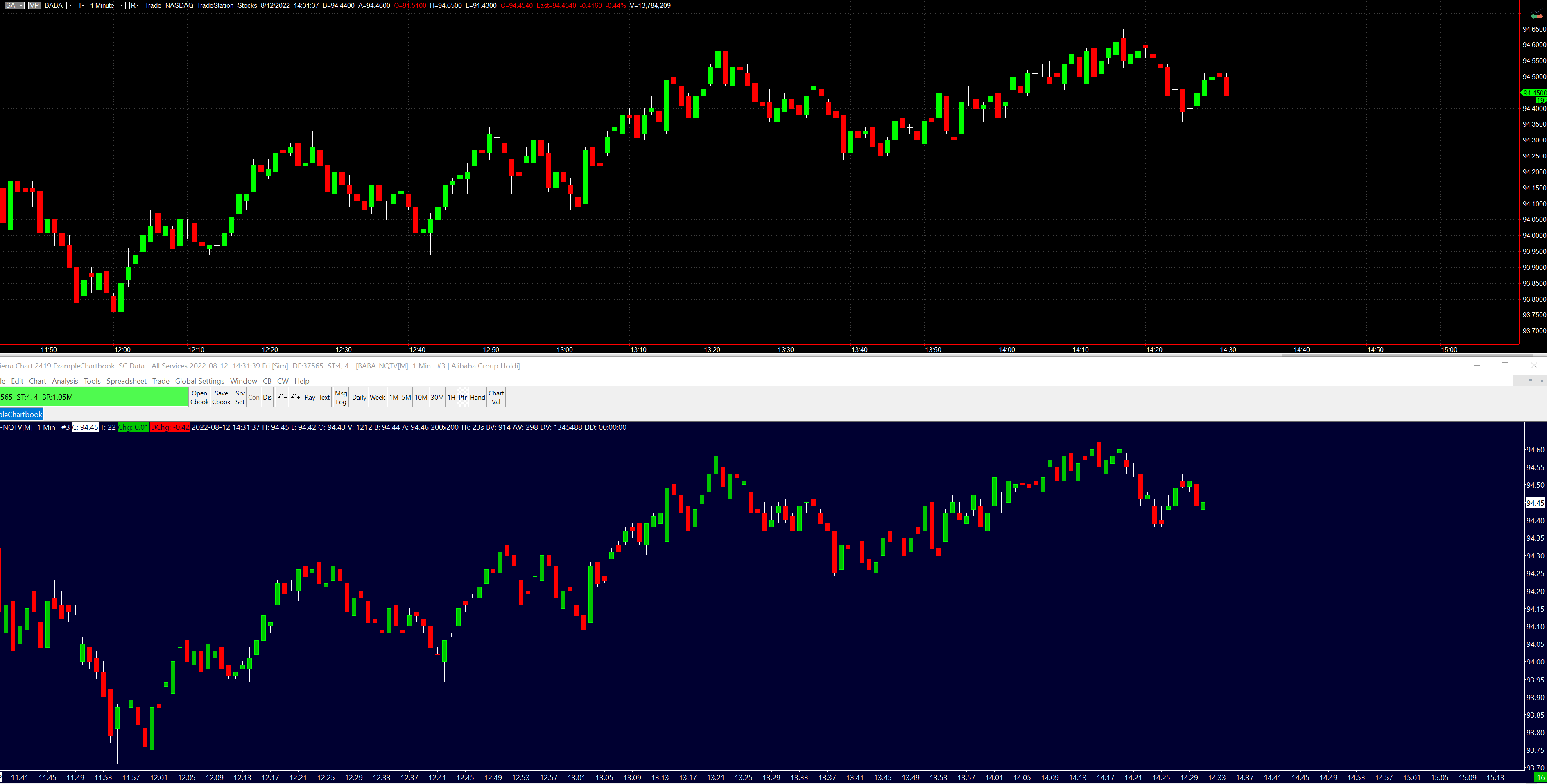Image resolution: width=1547 pixels, height=784 pixels.
Task: Click the green-red arrows icon at top right
Action: pyautogui.click(x=1536, y=16)
